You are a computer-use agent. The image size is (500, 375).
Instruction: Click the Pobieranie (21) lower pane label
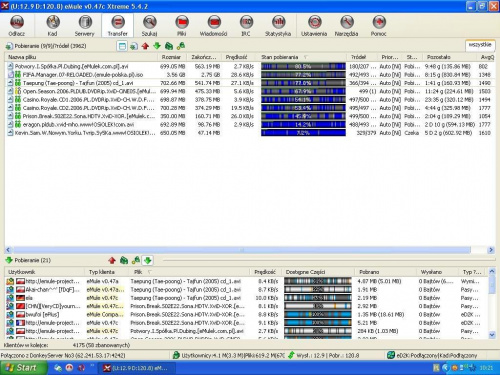click(x=32, y=260)
